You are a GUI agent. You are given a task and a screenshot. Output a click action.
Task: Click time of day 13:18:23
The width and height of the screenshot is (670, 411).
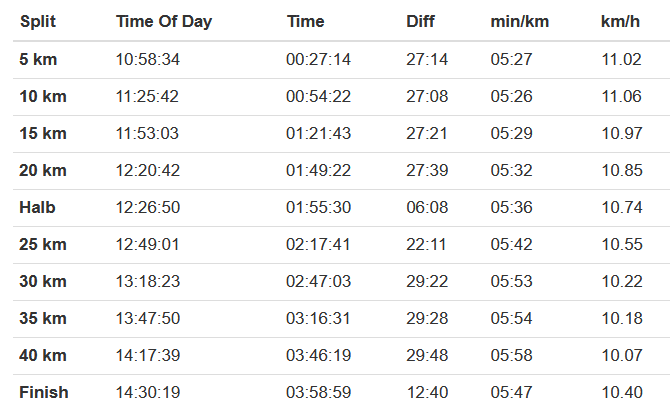coord(148,282)
